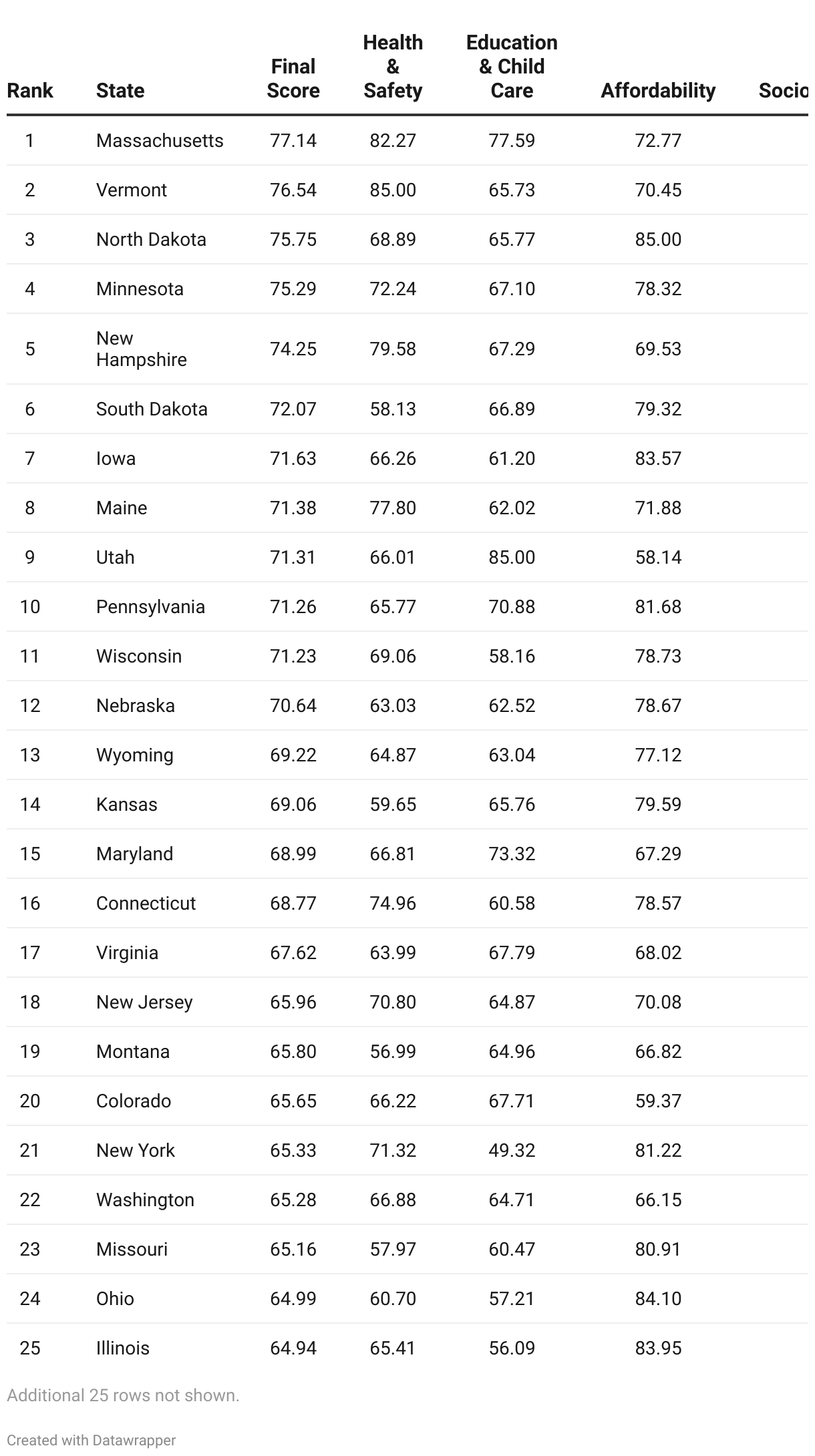Screen dimensions: 815x1456
Task: Click Pennsylvania in the State column
Action: (150, 607)
